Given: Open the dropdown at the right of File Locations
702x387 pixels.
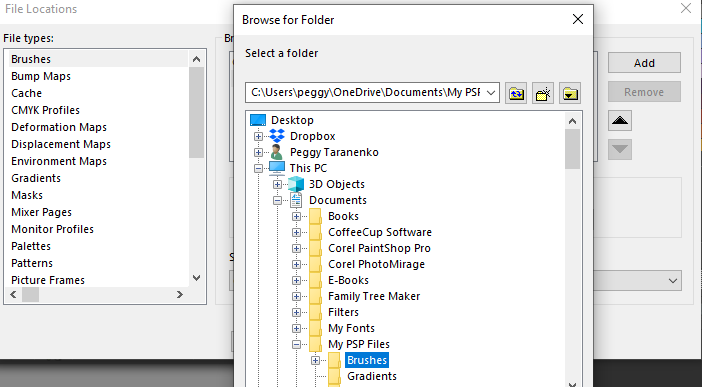Looking at the screenshot, I should tap(672, 281).
